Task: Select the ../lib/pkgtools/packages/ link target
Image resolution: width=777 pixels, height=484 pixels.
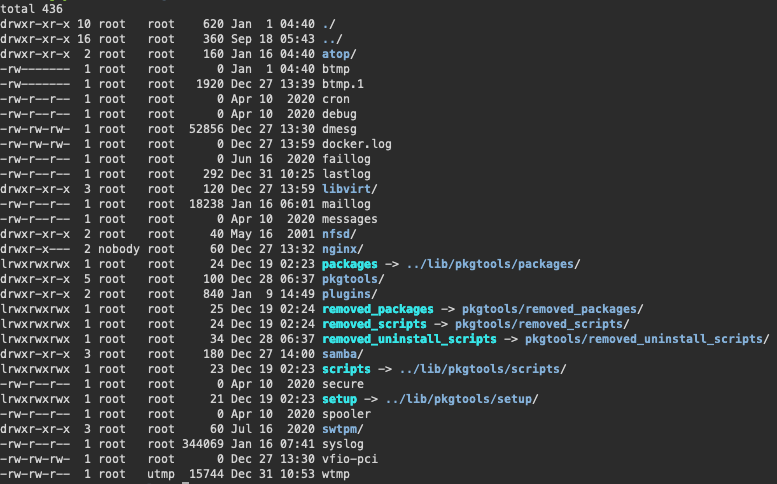Action: pos(493,264)
